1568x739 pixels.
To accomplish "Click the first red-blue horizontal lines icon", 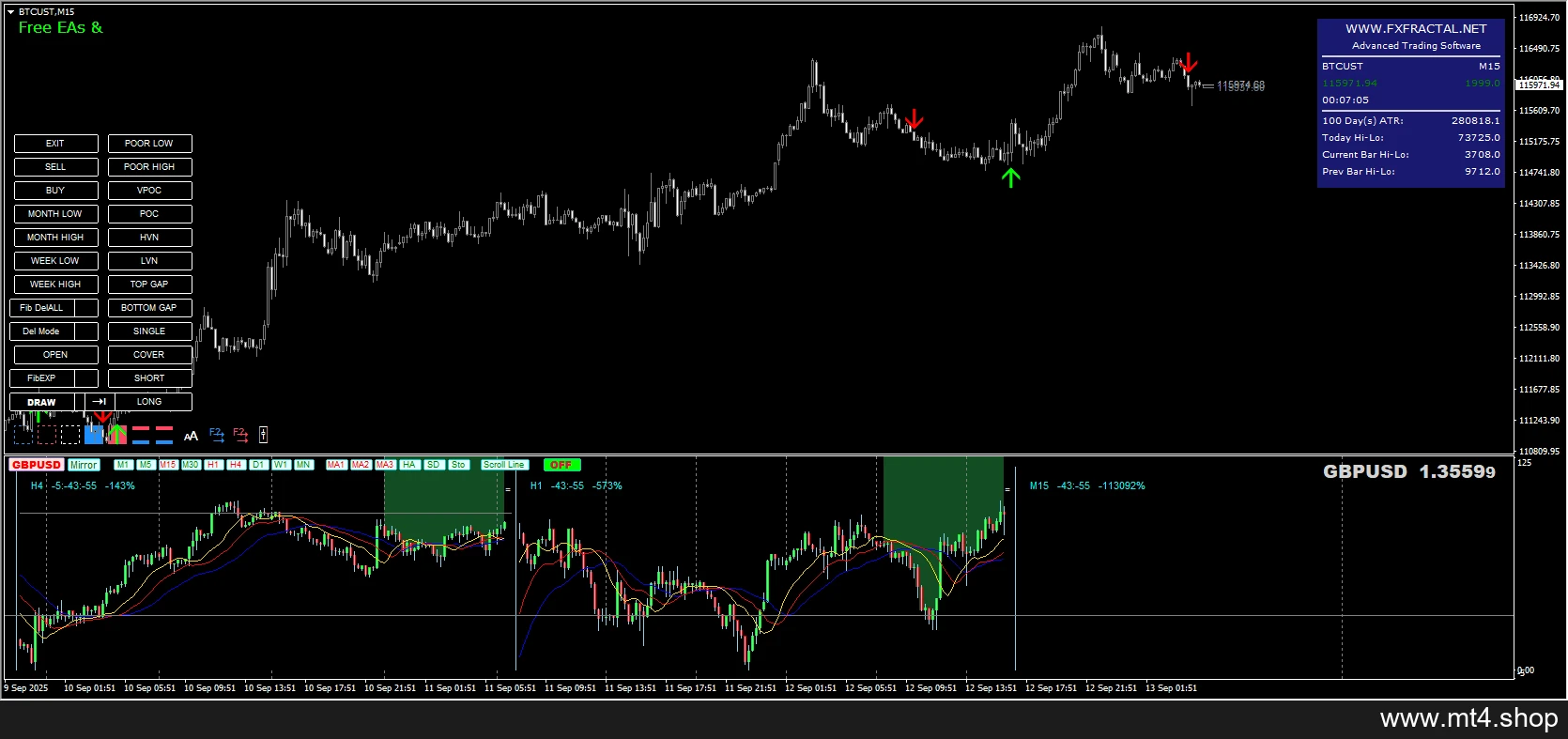I will 141,435.
